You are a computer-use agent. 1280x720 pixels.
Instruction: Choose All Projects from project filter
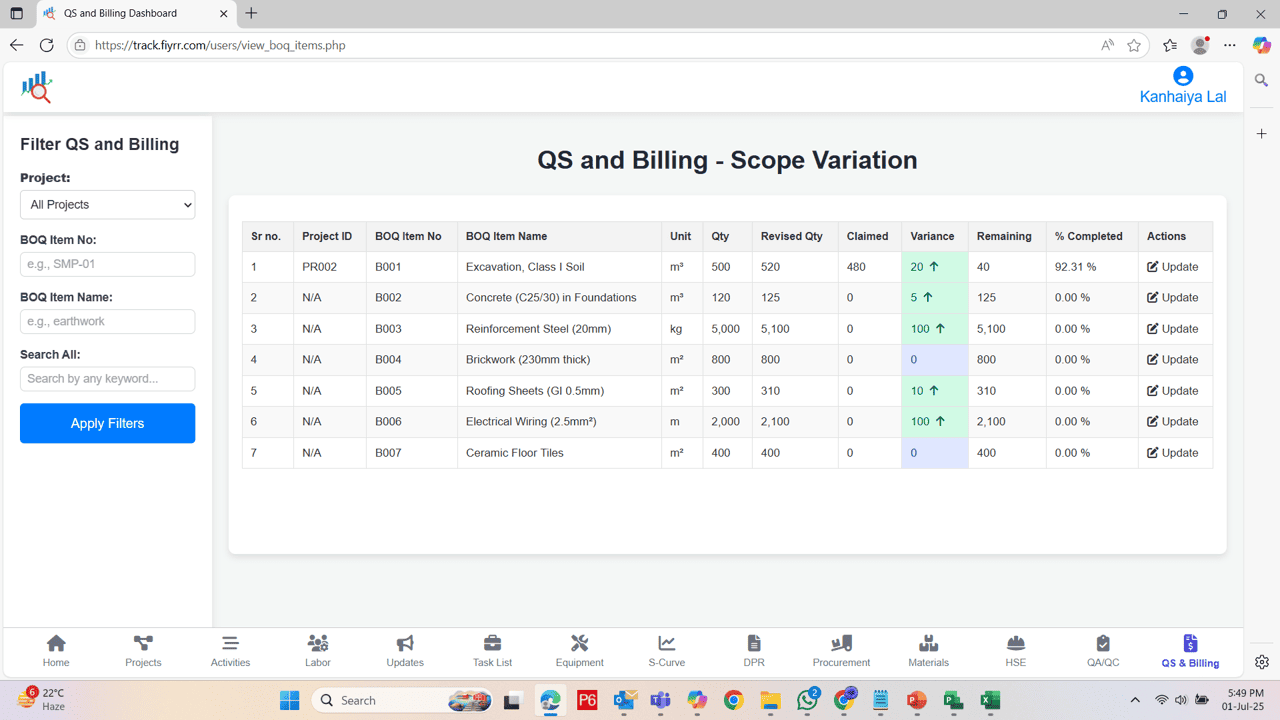[x=107, y=204]
